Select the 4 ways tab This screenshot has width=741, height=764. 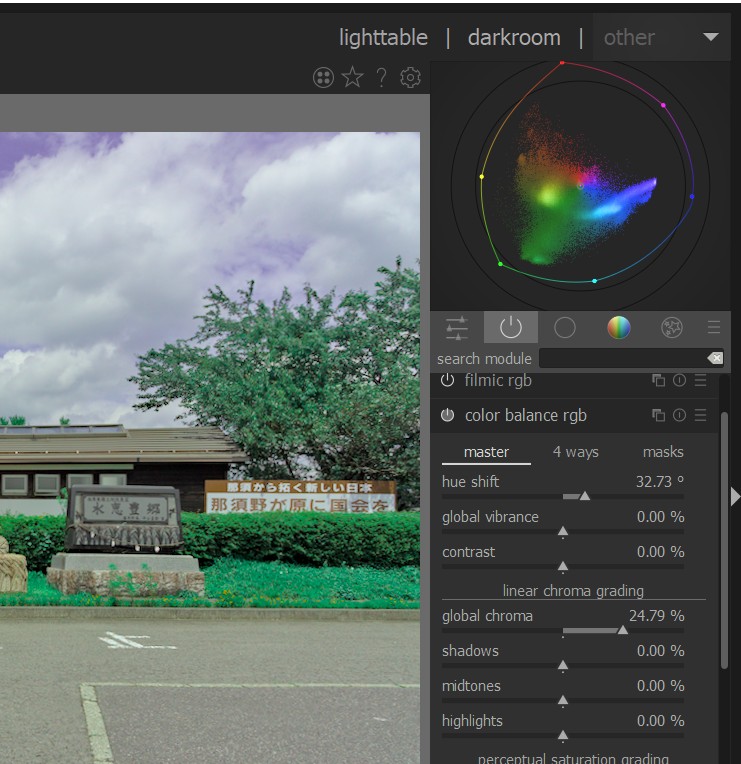[x=575, y=452]
